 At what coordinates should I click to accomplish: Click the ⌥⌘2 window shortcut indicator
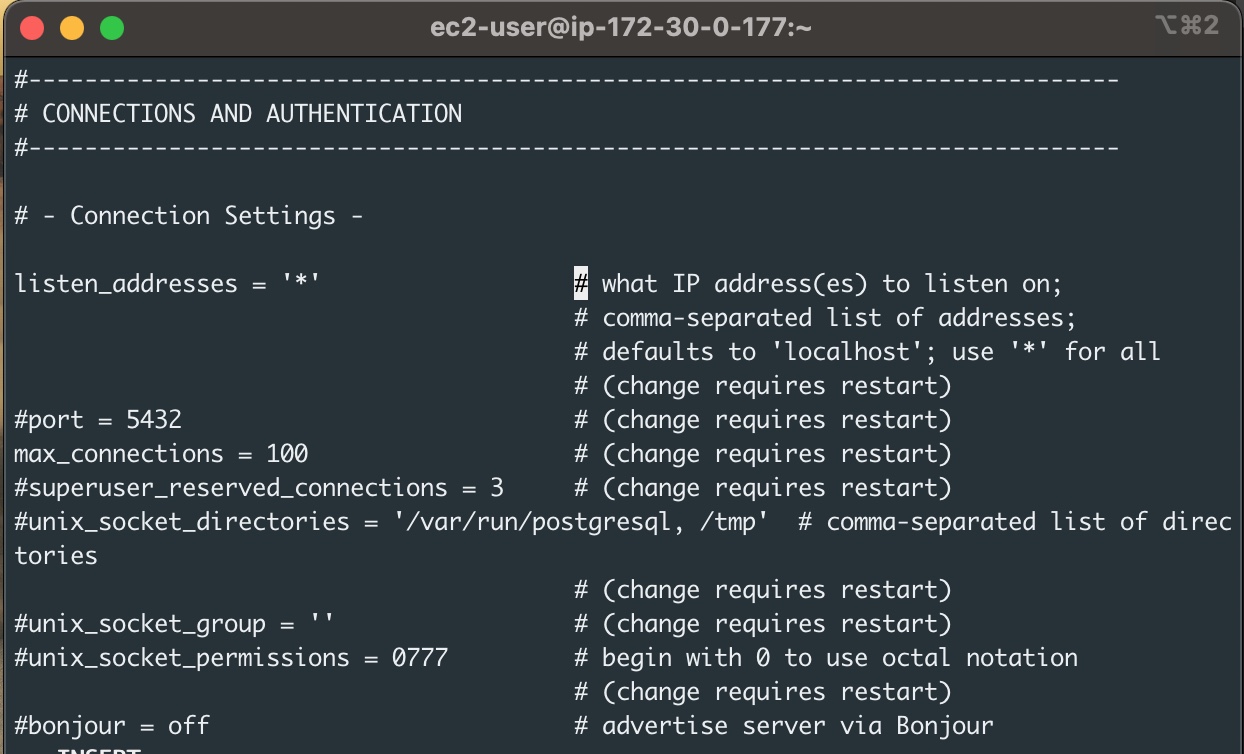(x=1186, y=27)
